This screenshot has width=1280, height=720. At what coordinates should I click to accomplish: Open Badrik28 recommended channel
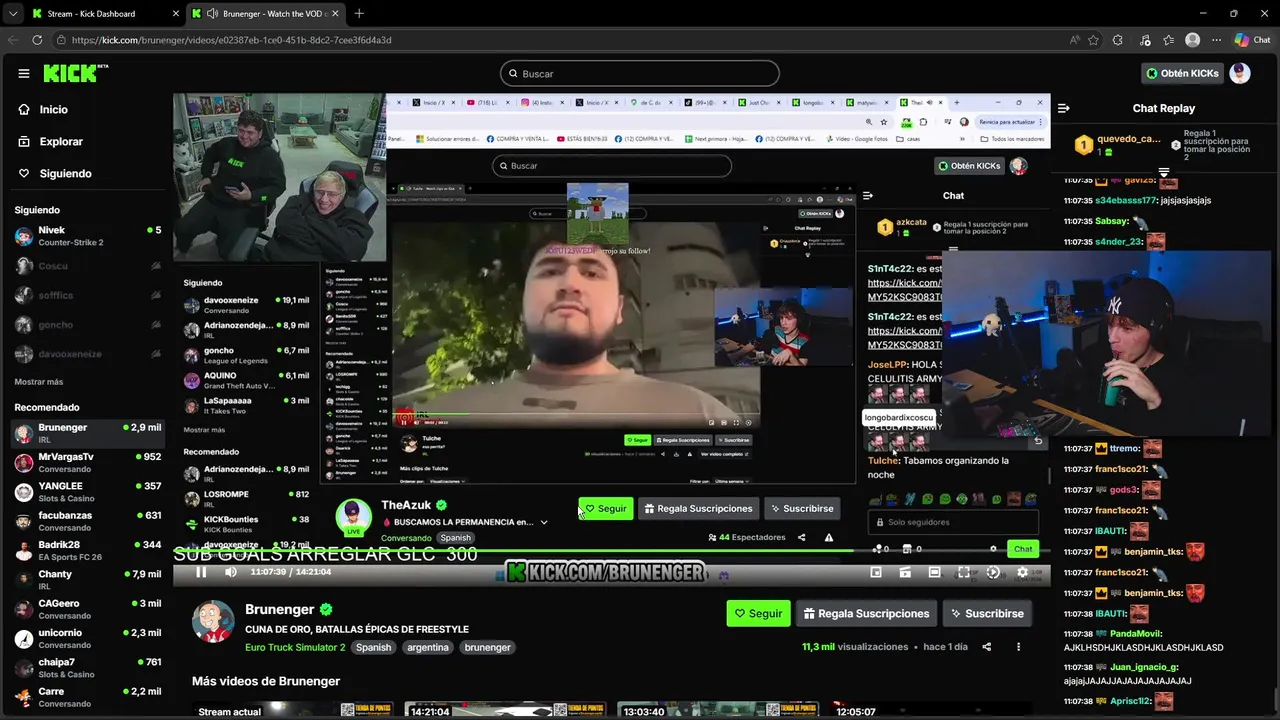[87, 551]
